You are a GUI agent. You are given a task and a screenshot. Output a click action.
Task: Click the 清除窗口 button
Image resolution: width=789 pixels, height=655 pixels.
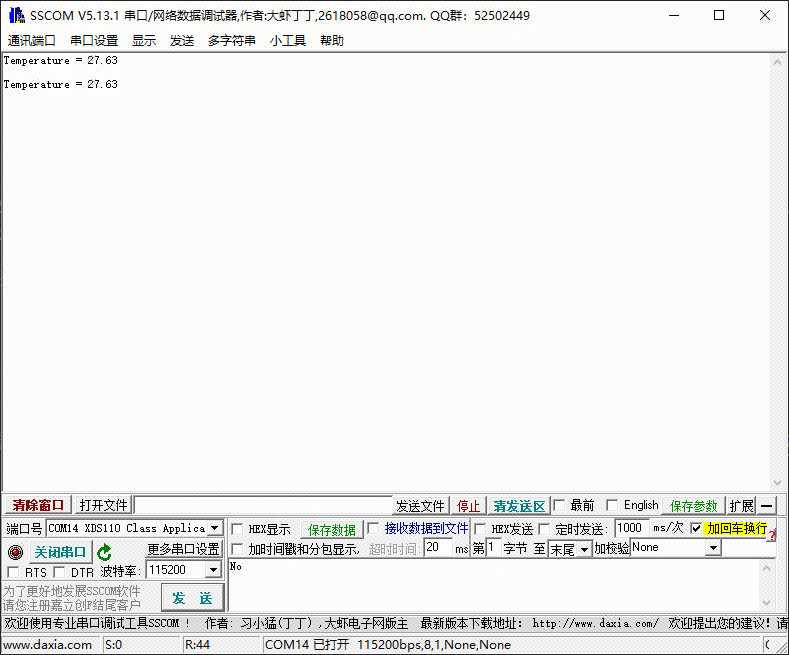pos(38,505)
